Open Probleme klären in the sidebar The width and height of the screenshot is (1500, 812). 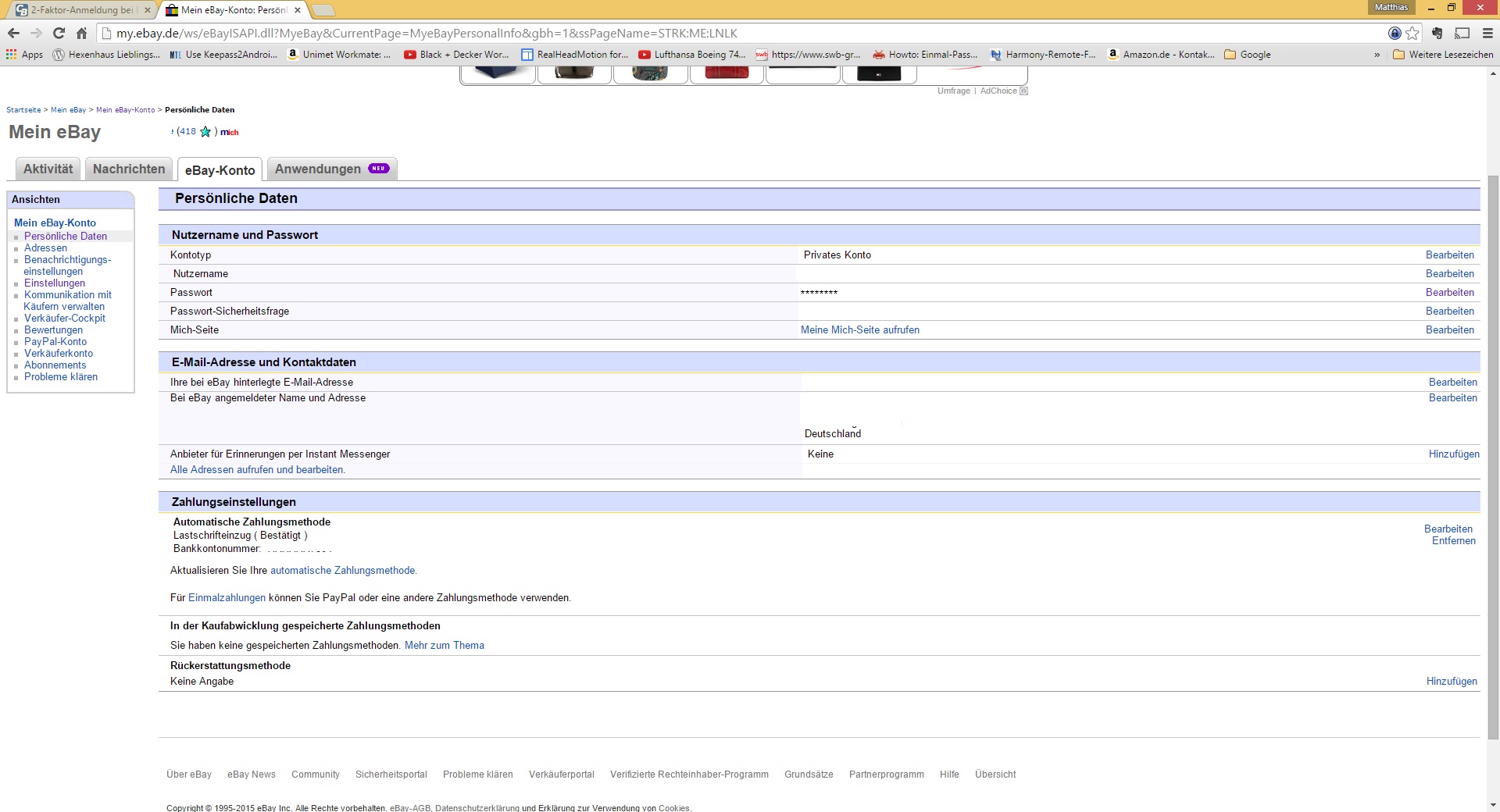point(61,376)
